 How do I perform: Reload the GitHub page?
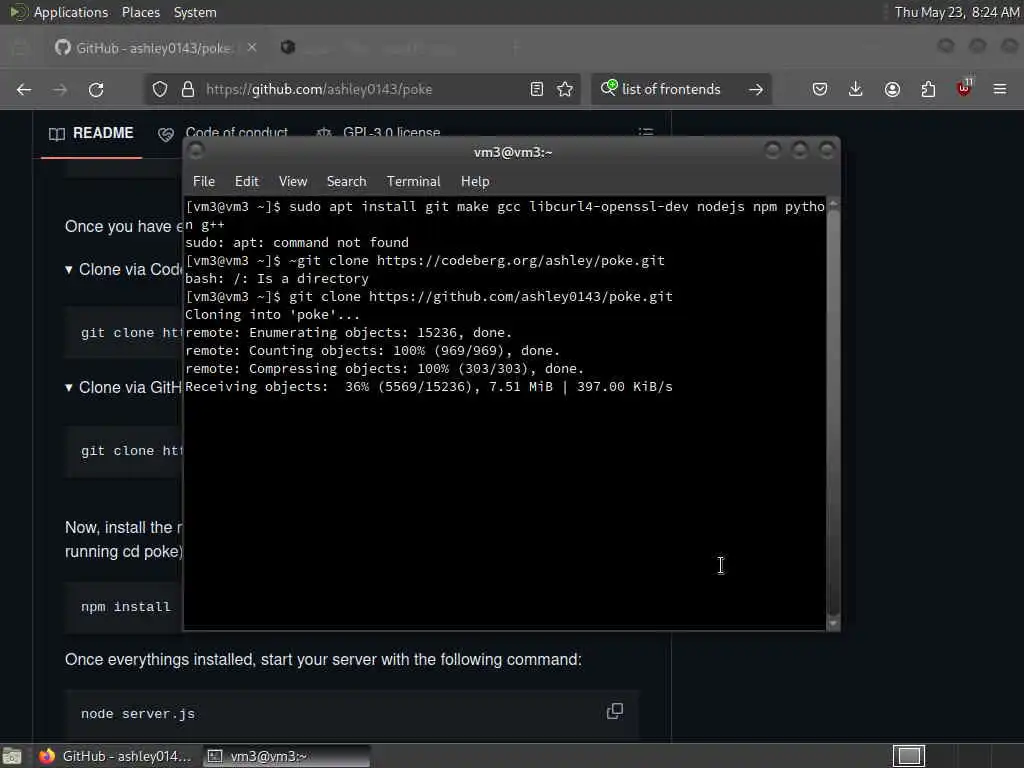point(96,89)
